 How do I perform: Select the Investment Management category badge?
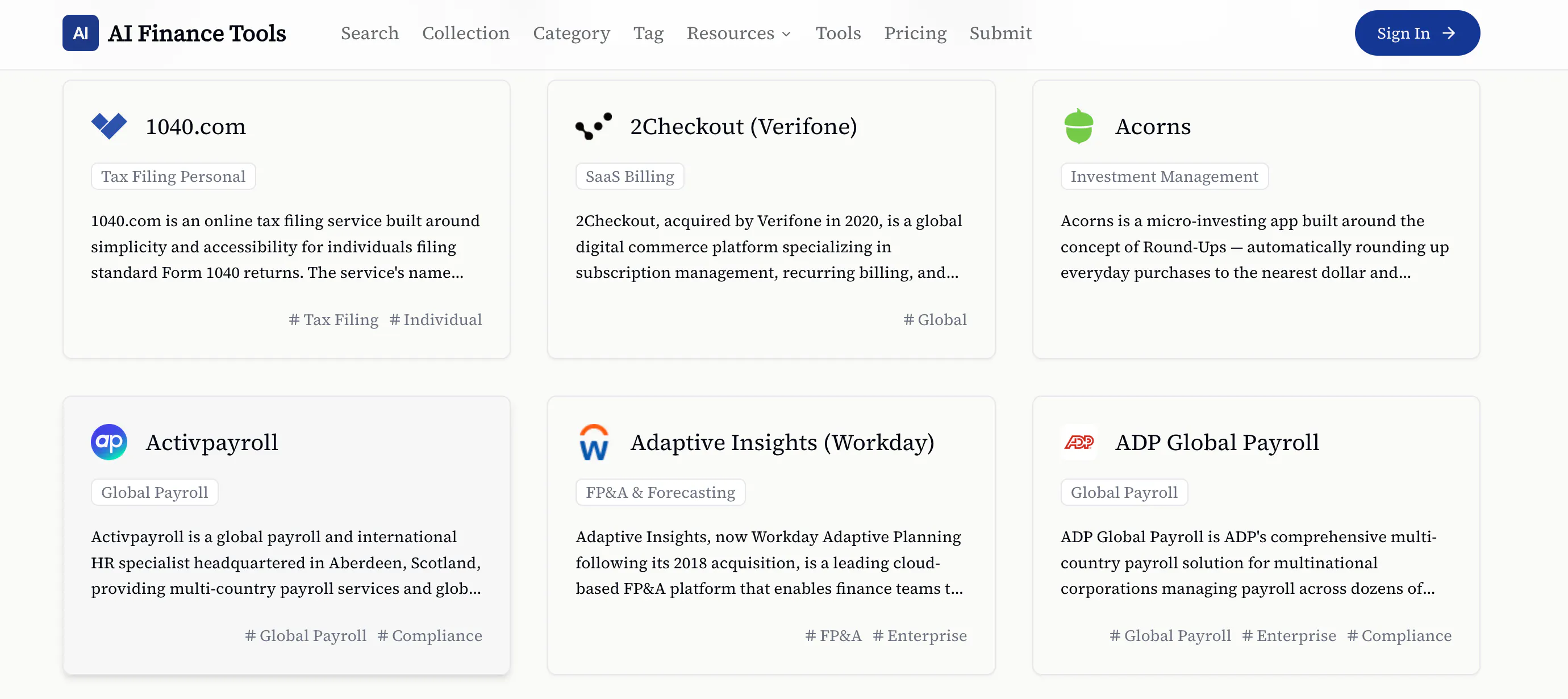[1164, 177]
